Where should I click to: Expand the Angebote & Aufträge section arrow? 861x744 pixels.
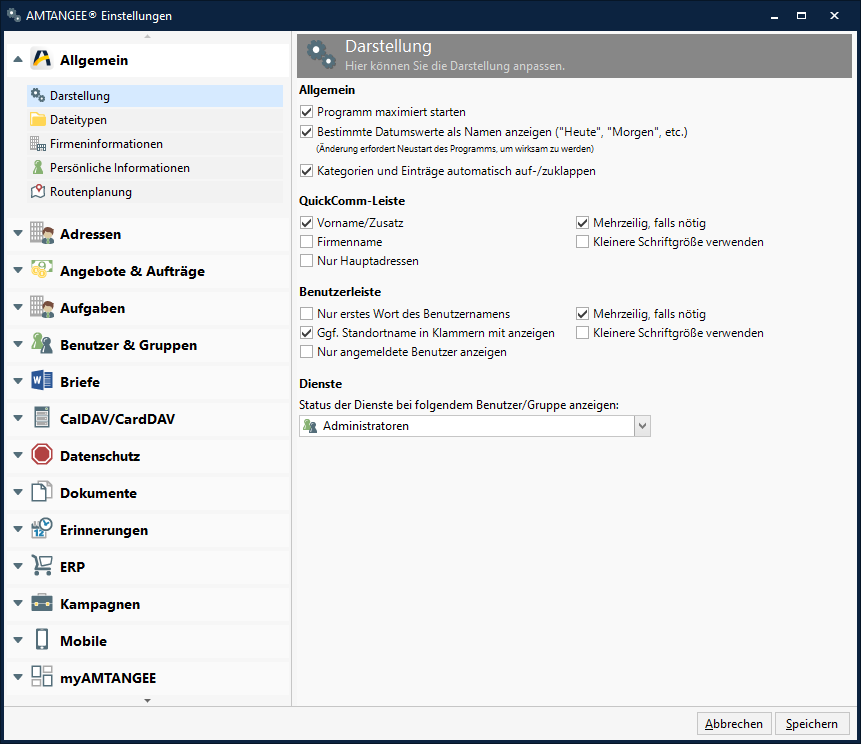click(x=18, y=270)
